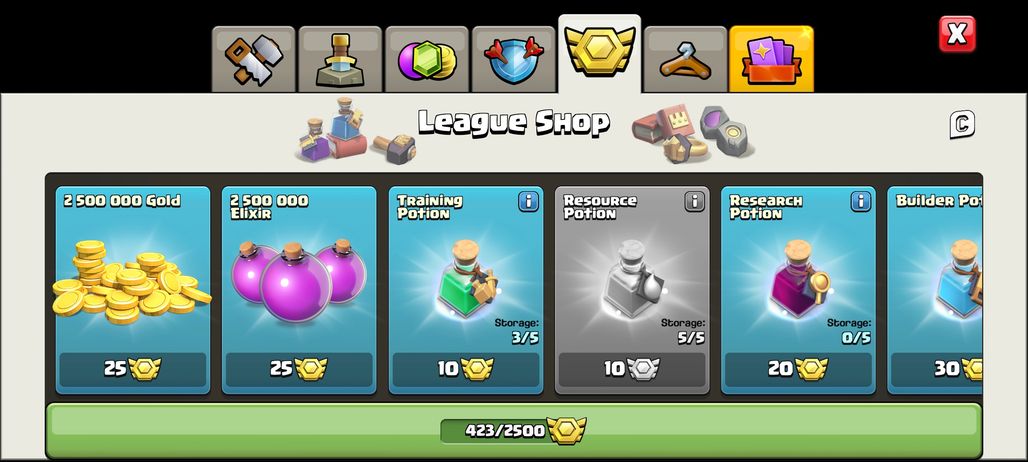Show info for Resource Potion

pos(695,201)
